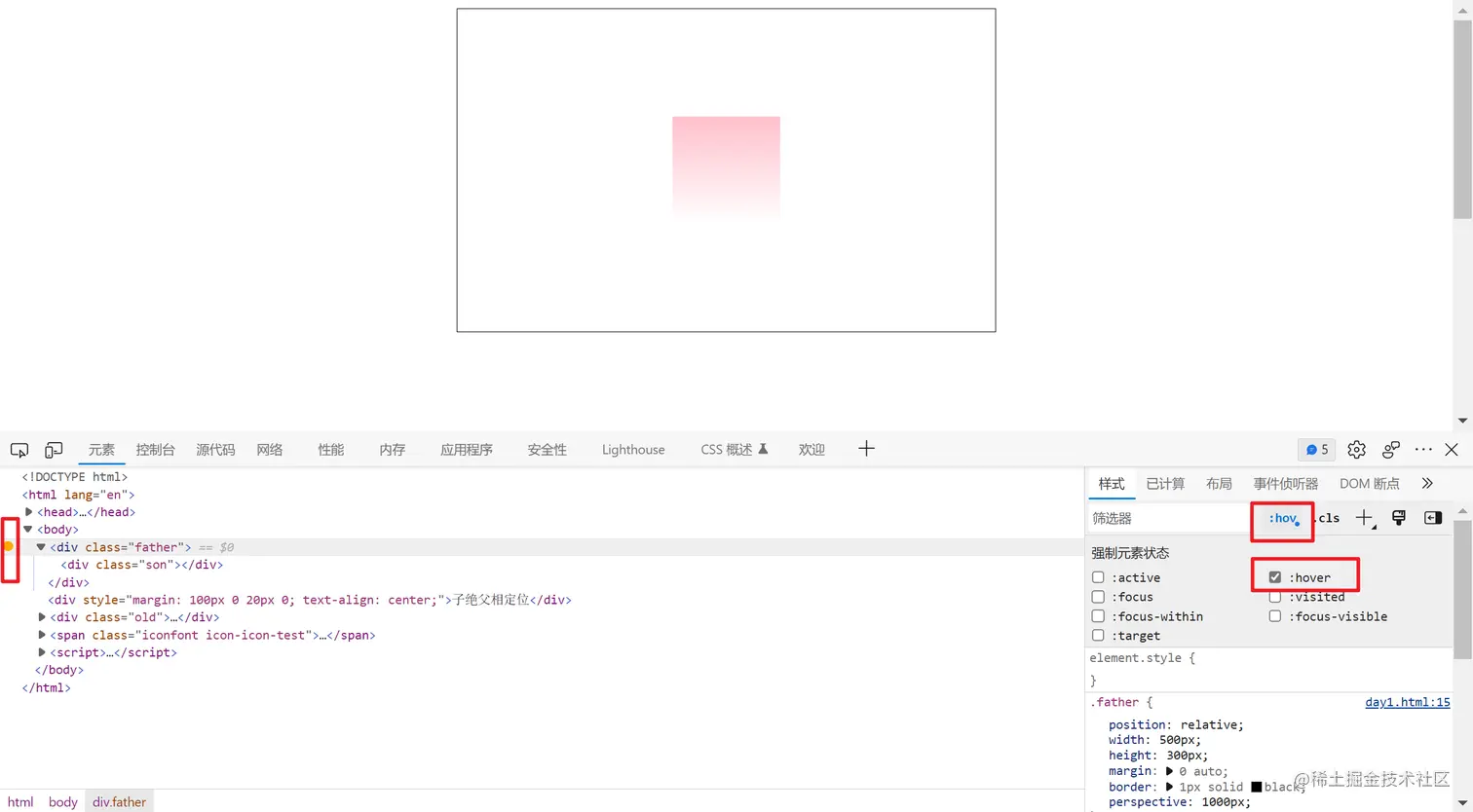Show more styles pane tabs chevron

click(1427, 484)
